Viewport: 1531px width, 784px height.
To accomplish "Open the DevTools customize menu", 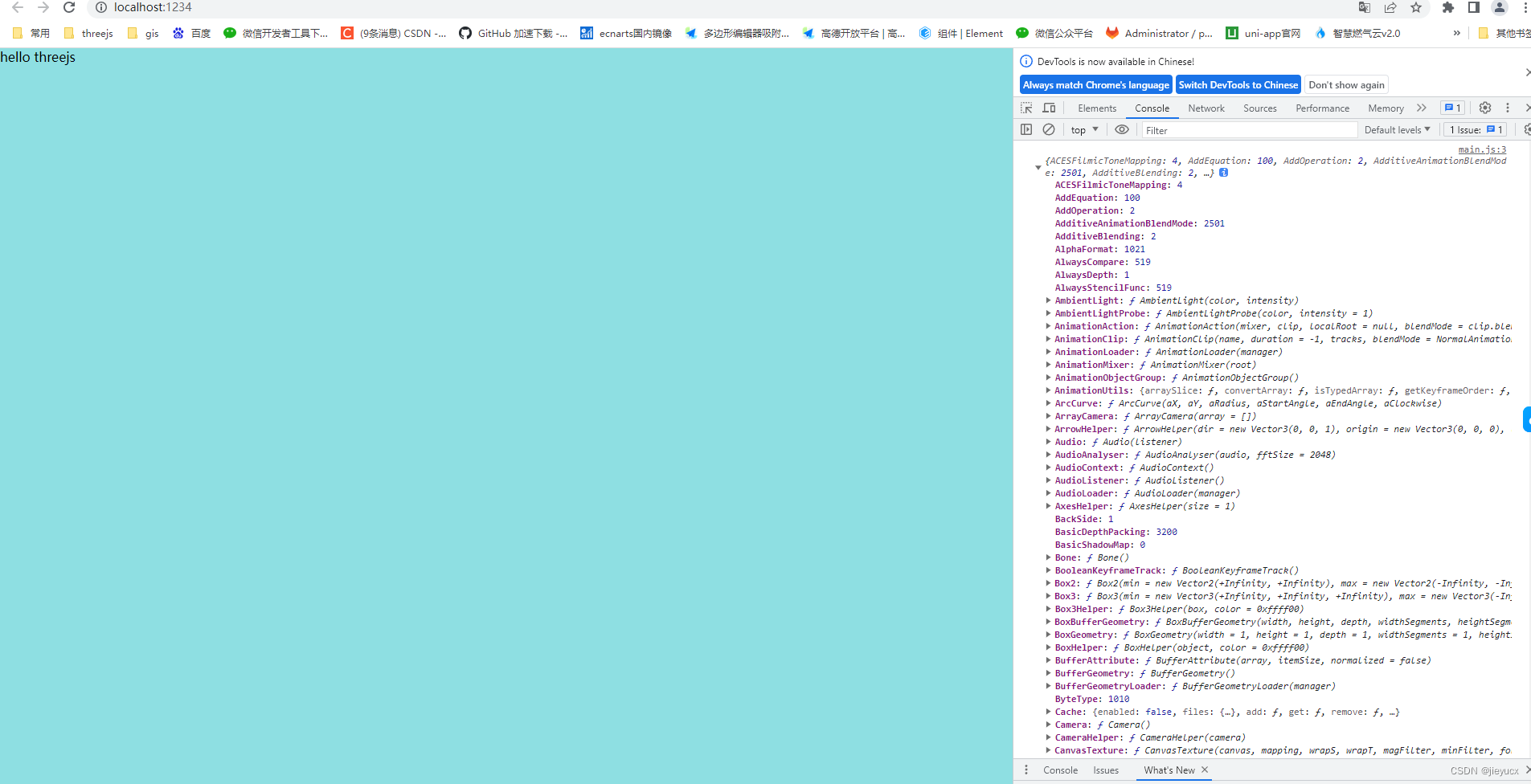I will pos(1508,108).
